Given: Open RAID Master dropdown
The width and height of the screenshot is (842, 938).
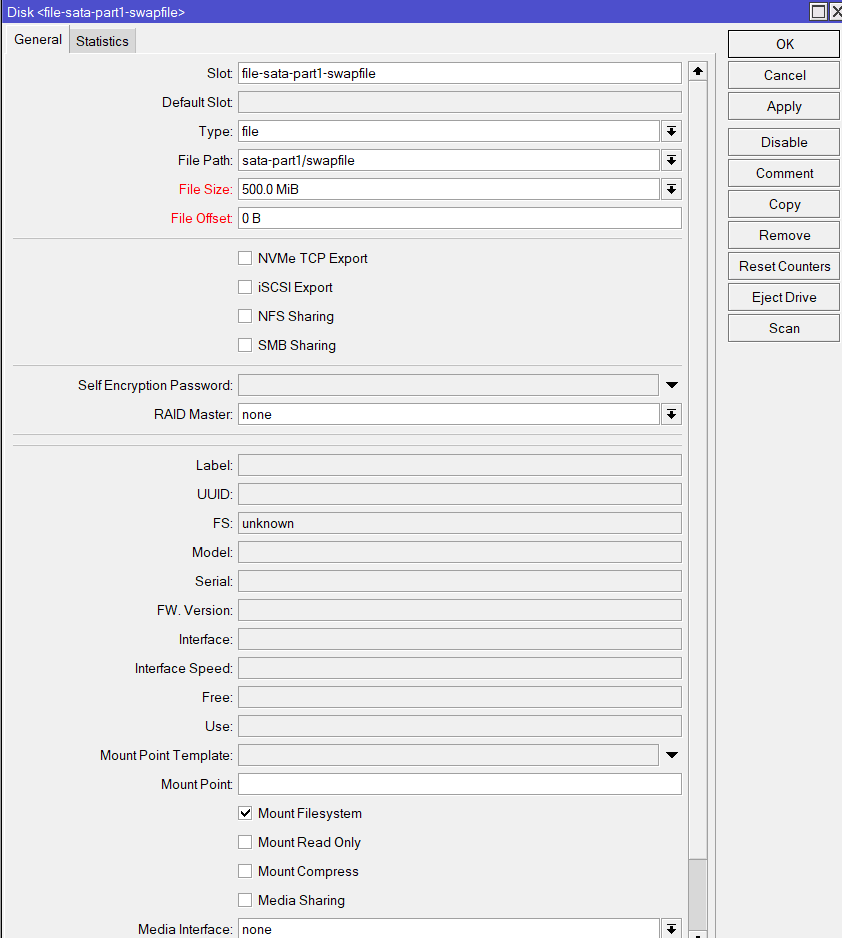Looking at the screenshot, I should (x=672, y=415).
